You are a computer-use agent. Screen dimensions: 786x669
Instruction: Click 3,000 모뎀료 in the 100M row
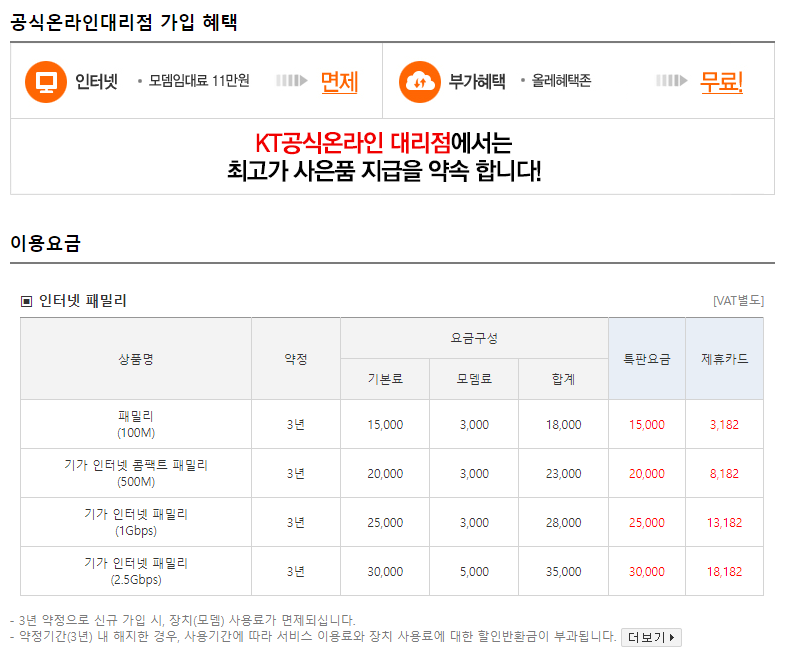pyautogui.click(x=474, y=425)
